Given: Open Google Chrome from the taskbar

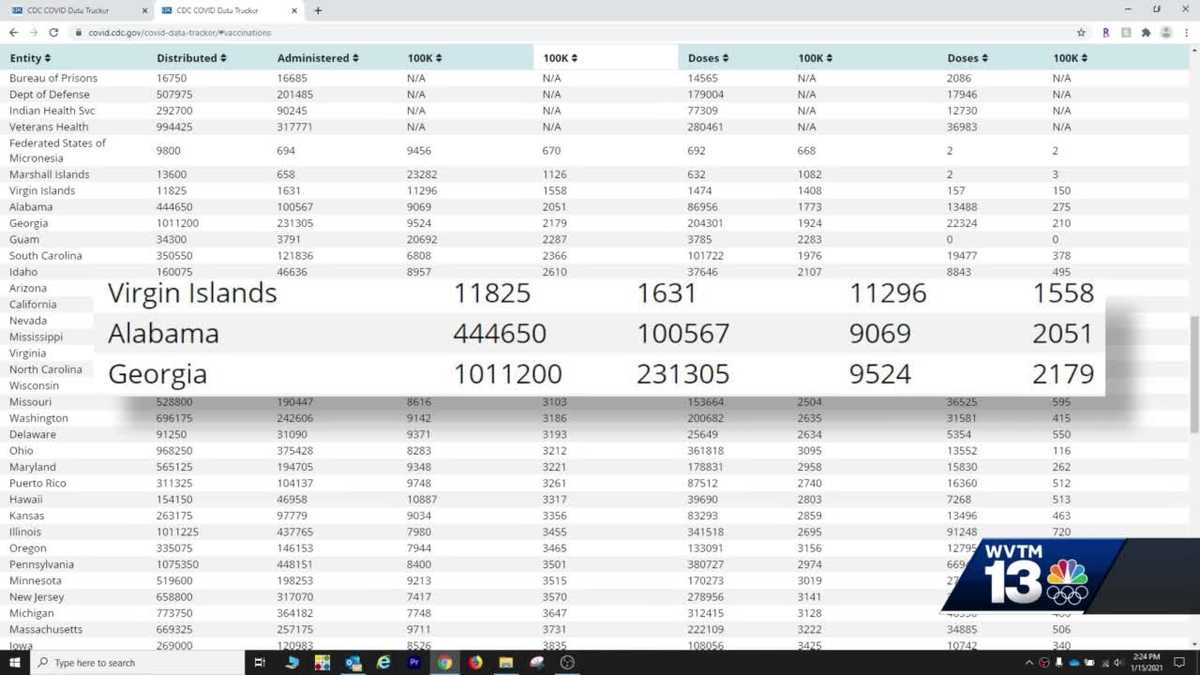Looking at the screenshot, I should [444, 662].
